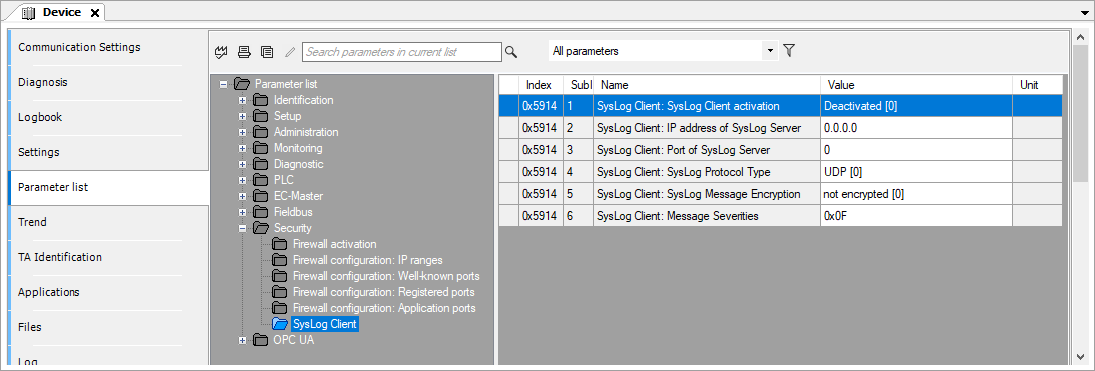Select the Identification tree folder icon
Image resolution: width=1095 pixels, height=371 pixels.
[260, 100]
